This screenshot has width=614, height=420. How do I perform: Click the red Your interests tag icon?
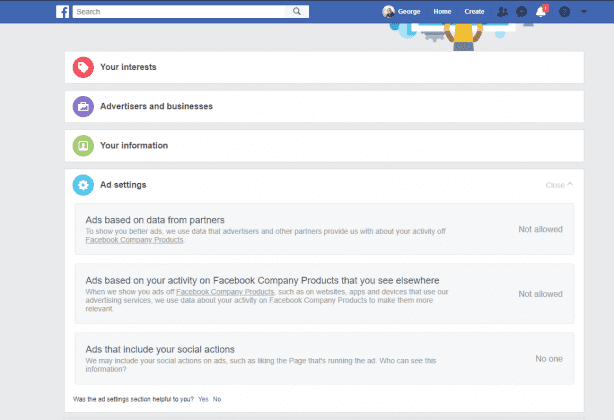pyautogui.click(x=83, y=67)
